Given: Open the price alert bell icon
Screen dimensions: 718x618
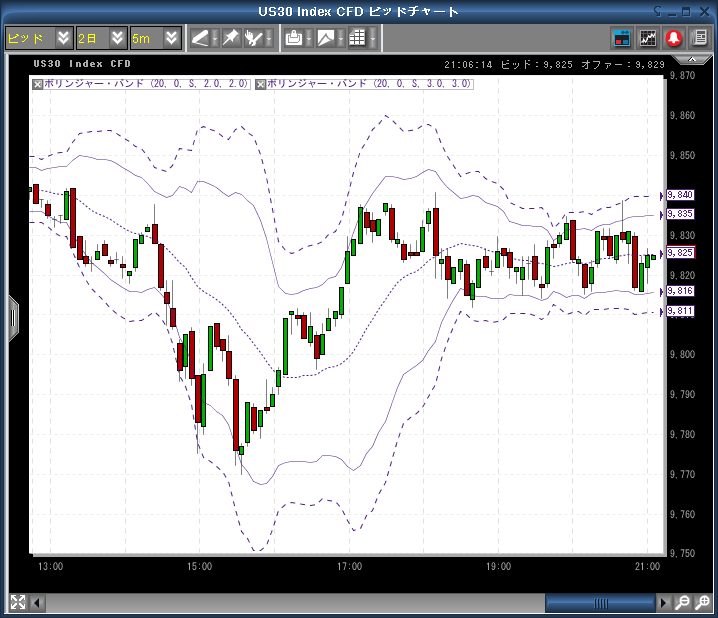Looking at the screenshot, I should pyautogui.click(x=675, y=38).
